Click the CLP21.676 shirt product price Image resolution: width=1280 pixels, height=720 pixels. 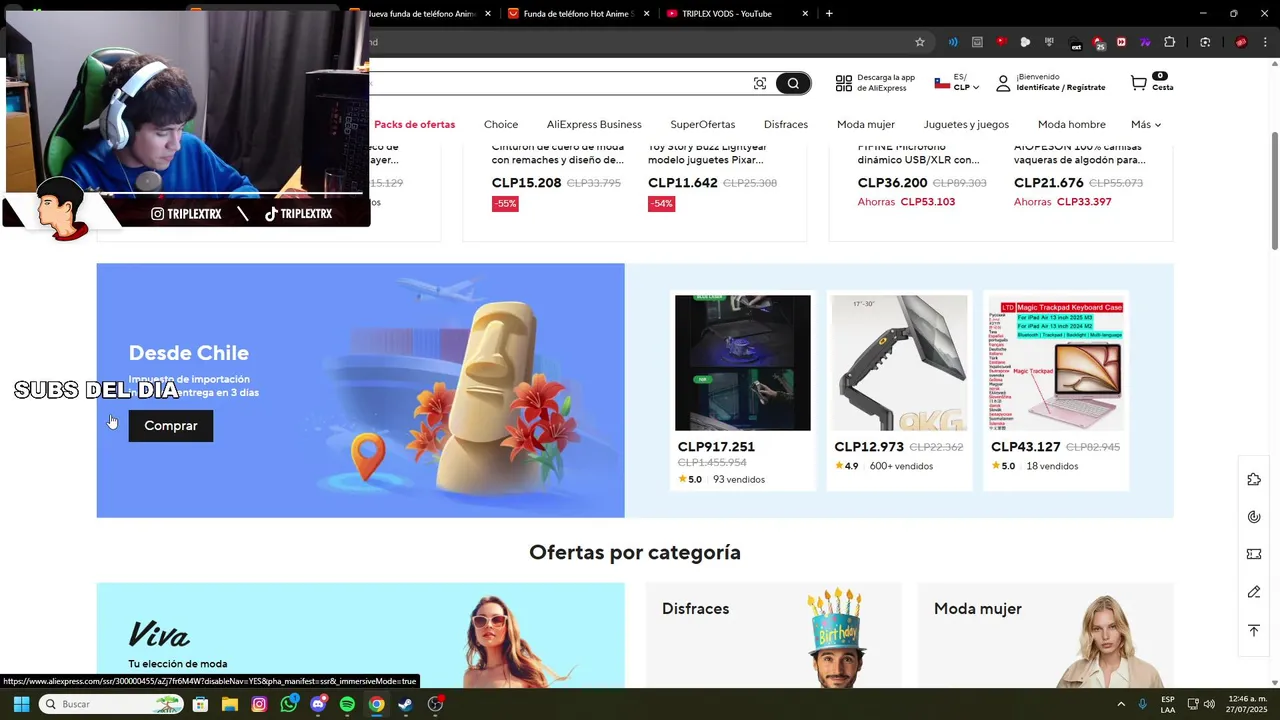click(x=1049, y=183)
